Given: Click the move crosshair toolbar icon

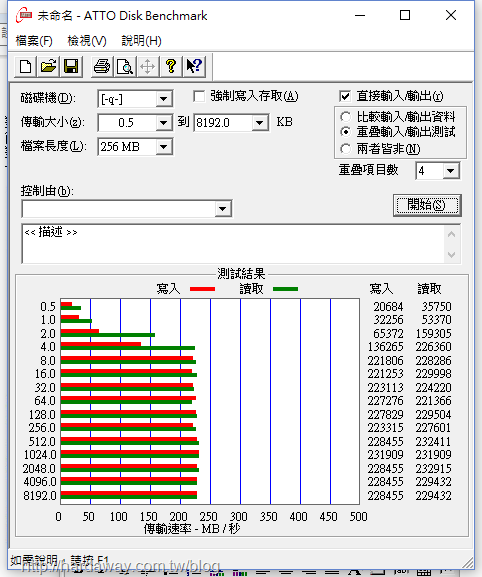Looking at the screenshot, I should point(148,67).
